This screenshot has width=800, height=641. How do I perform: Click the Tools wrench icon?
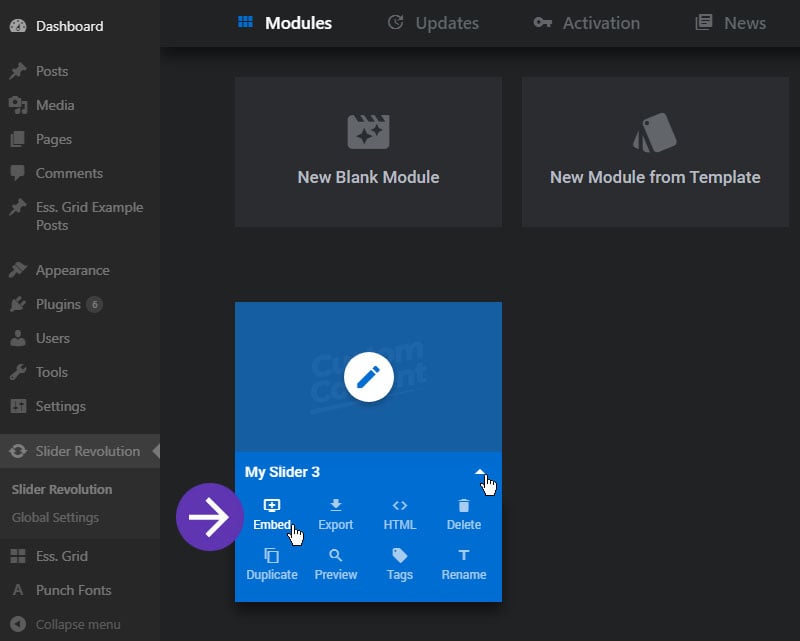click(18, 373)
